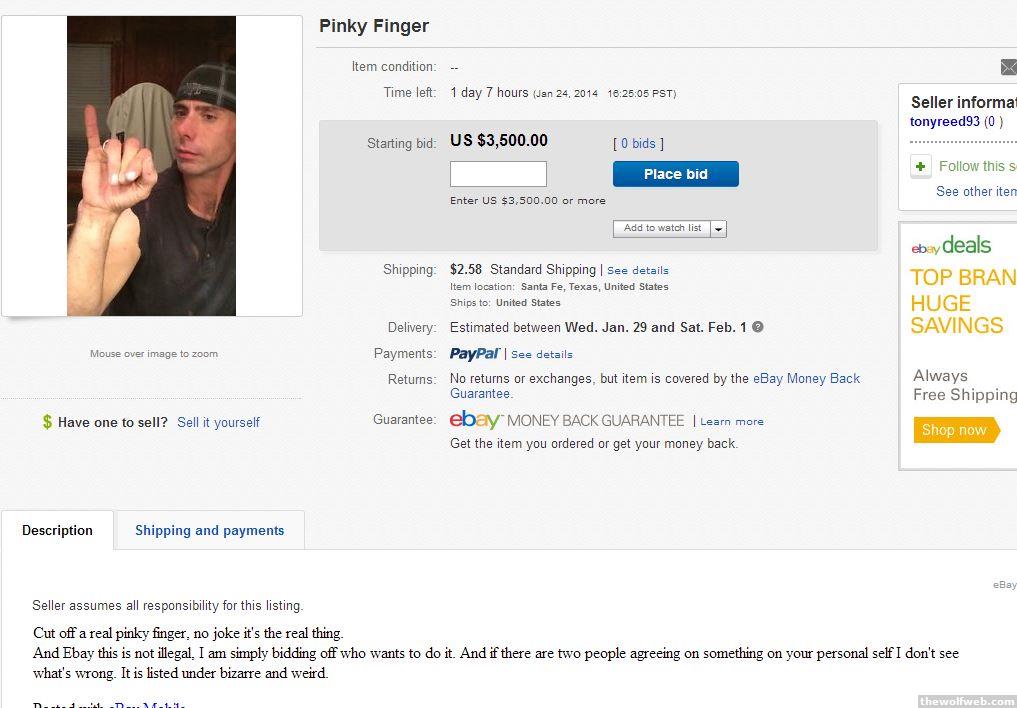Open the watch list dropdown arrow
The width and height of the screenshot is (1017, 708).
(x=719, y=229)
